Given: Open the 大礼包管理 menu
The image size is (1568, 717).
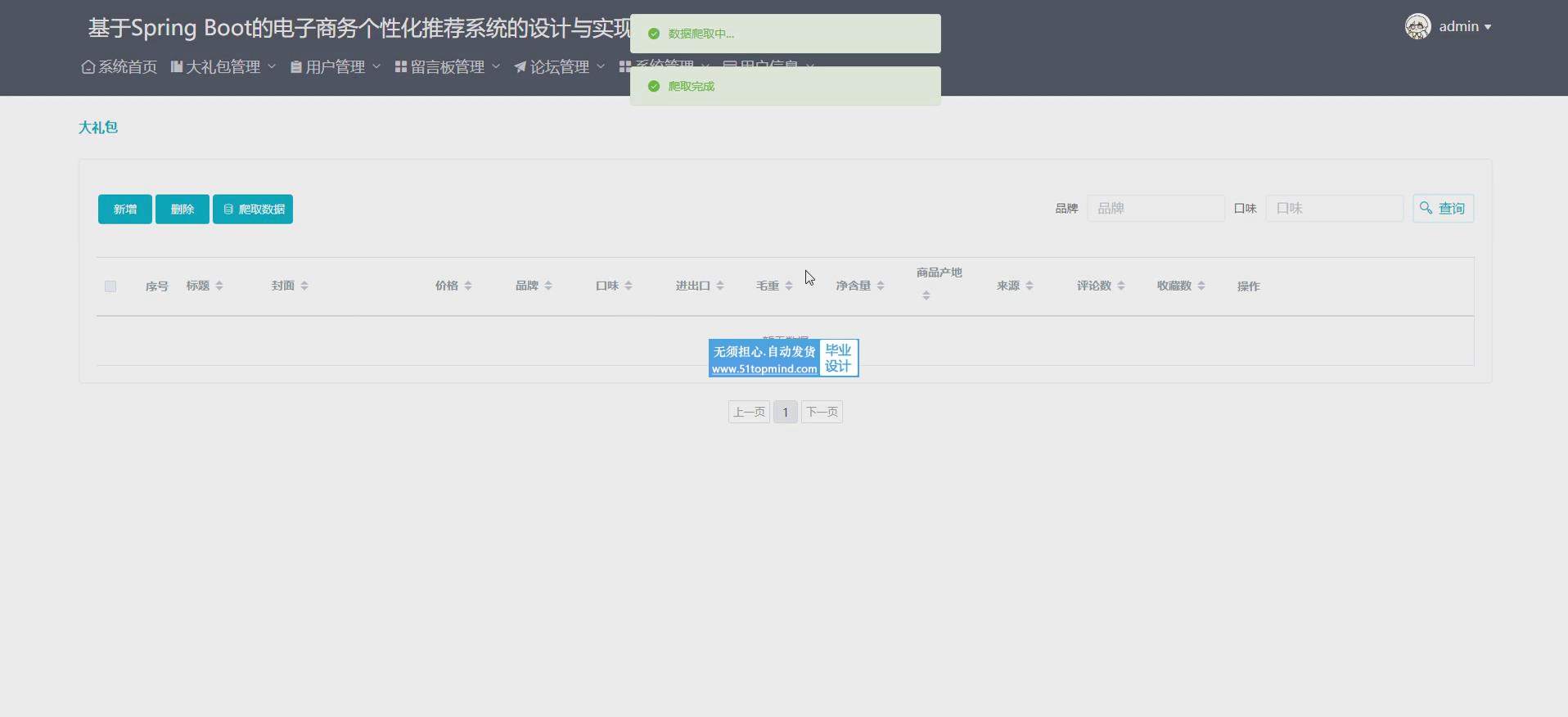Looking at the screenshot, I should click(223, 67).
